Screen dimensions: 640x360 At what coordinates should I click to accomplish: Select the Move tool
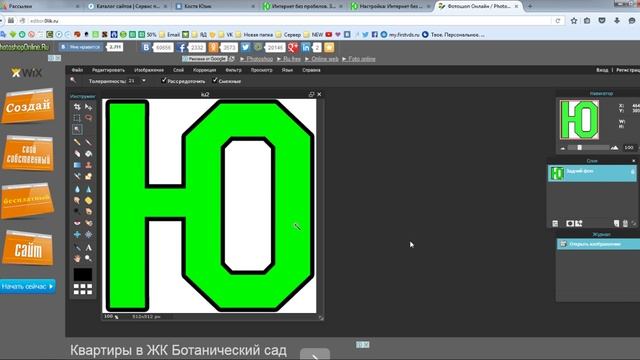coord(88,107)
